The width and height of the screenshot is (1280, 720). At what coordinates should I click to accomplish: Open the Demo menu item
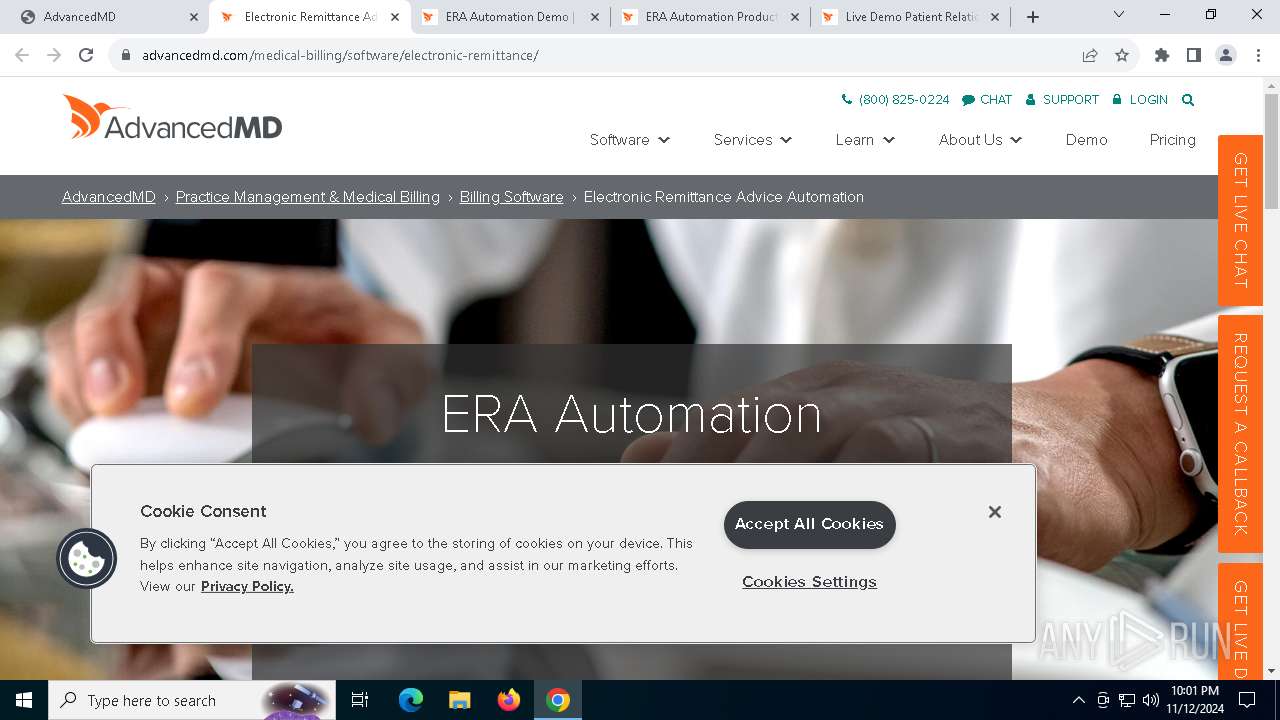pos(1086,140)
